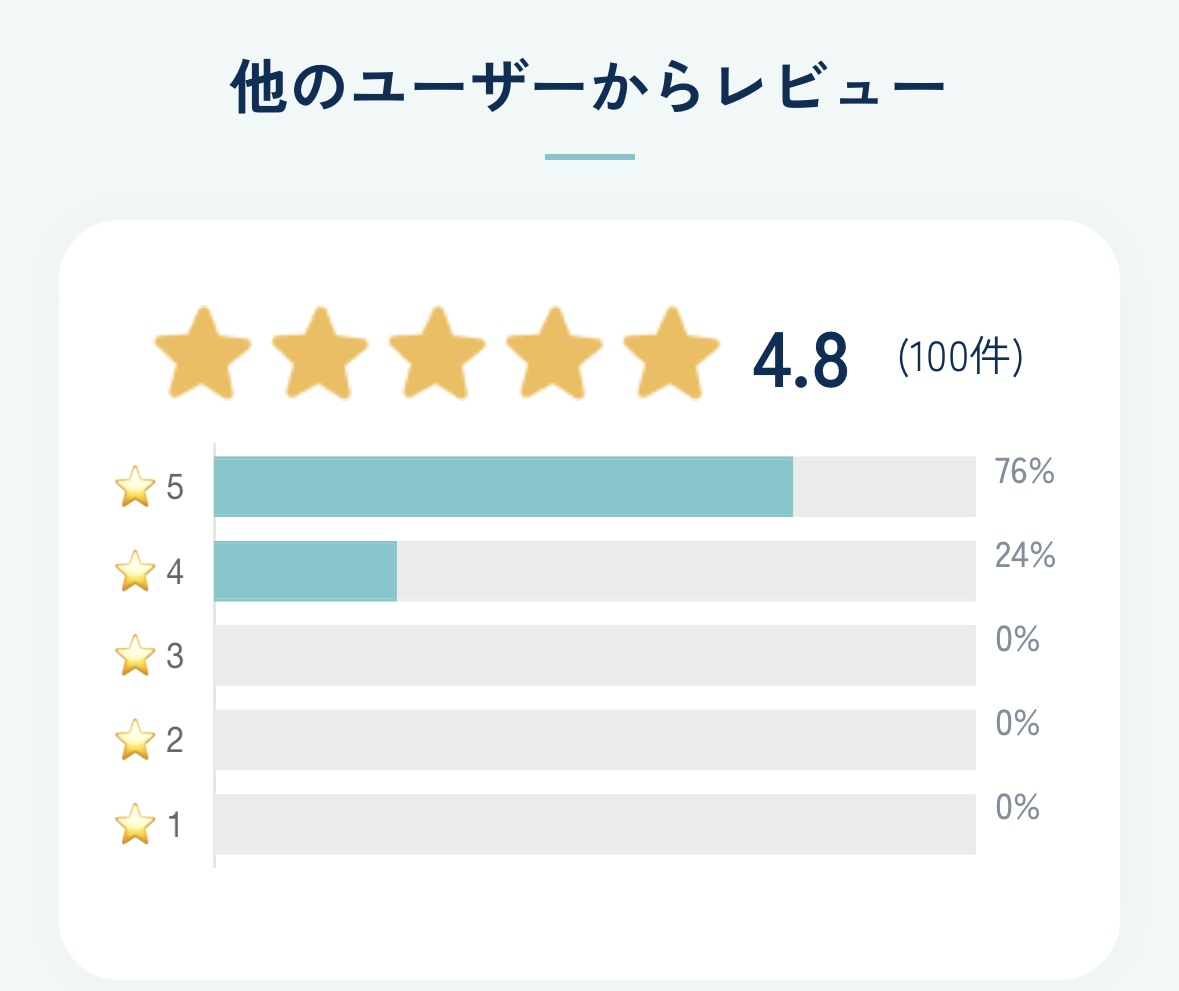Click the fifth large gold rating star
Screen dimensions: 1179x991
coord(671,353)
